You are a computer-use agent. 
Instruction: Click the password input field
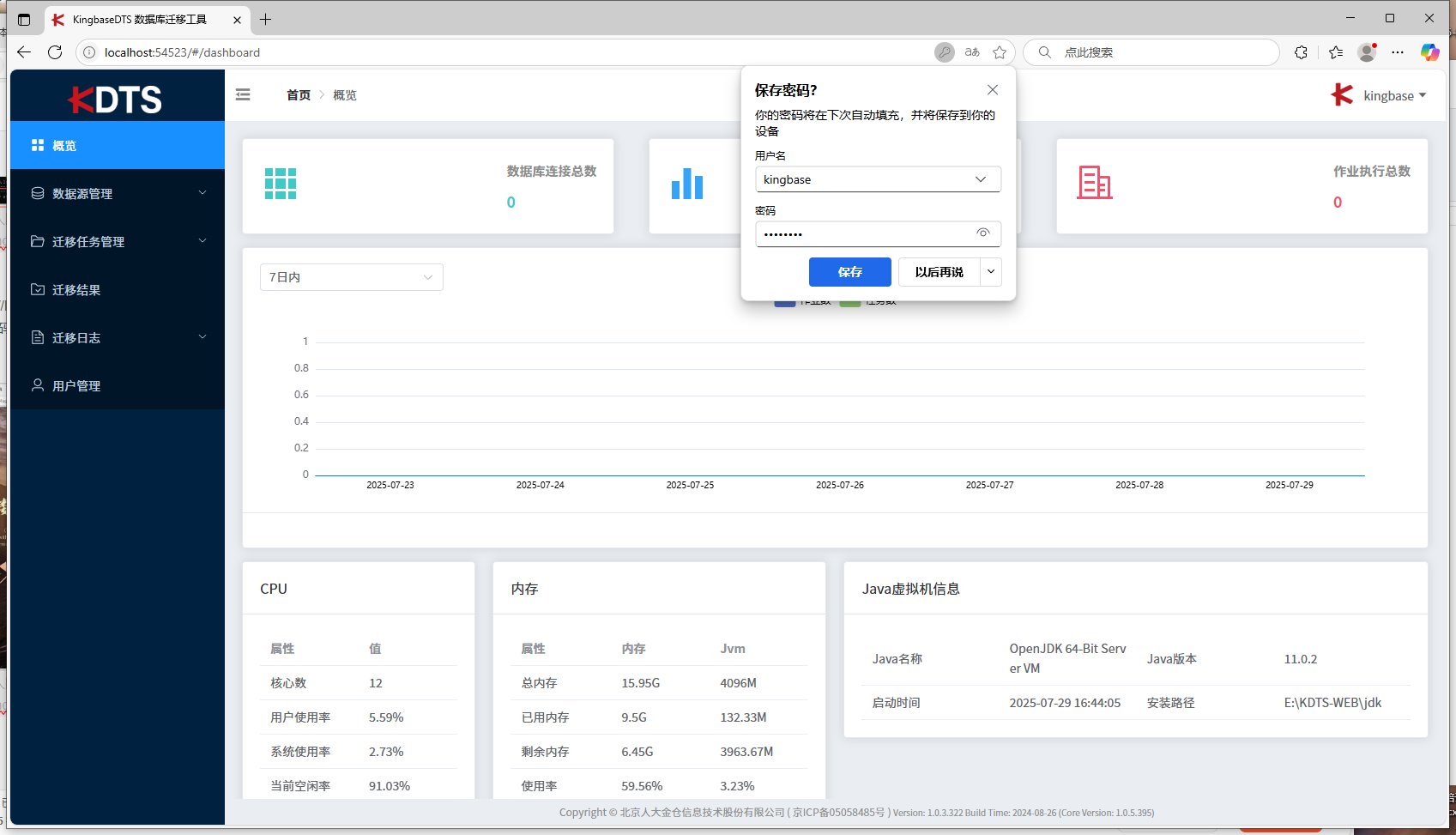879,233
